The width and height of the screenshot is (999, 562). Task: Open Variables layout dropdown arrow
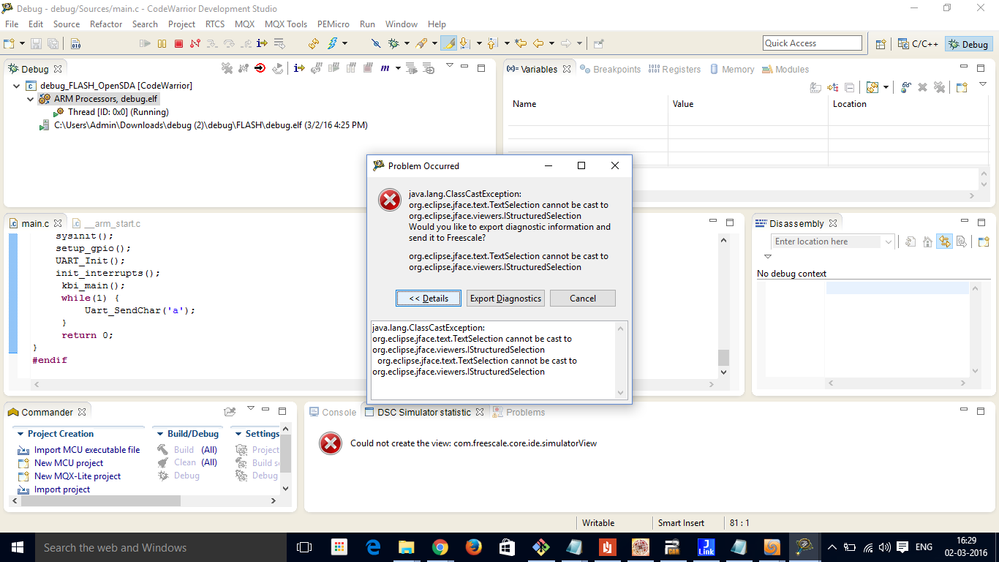pos(886,87)
